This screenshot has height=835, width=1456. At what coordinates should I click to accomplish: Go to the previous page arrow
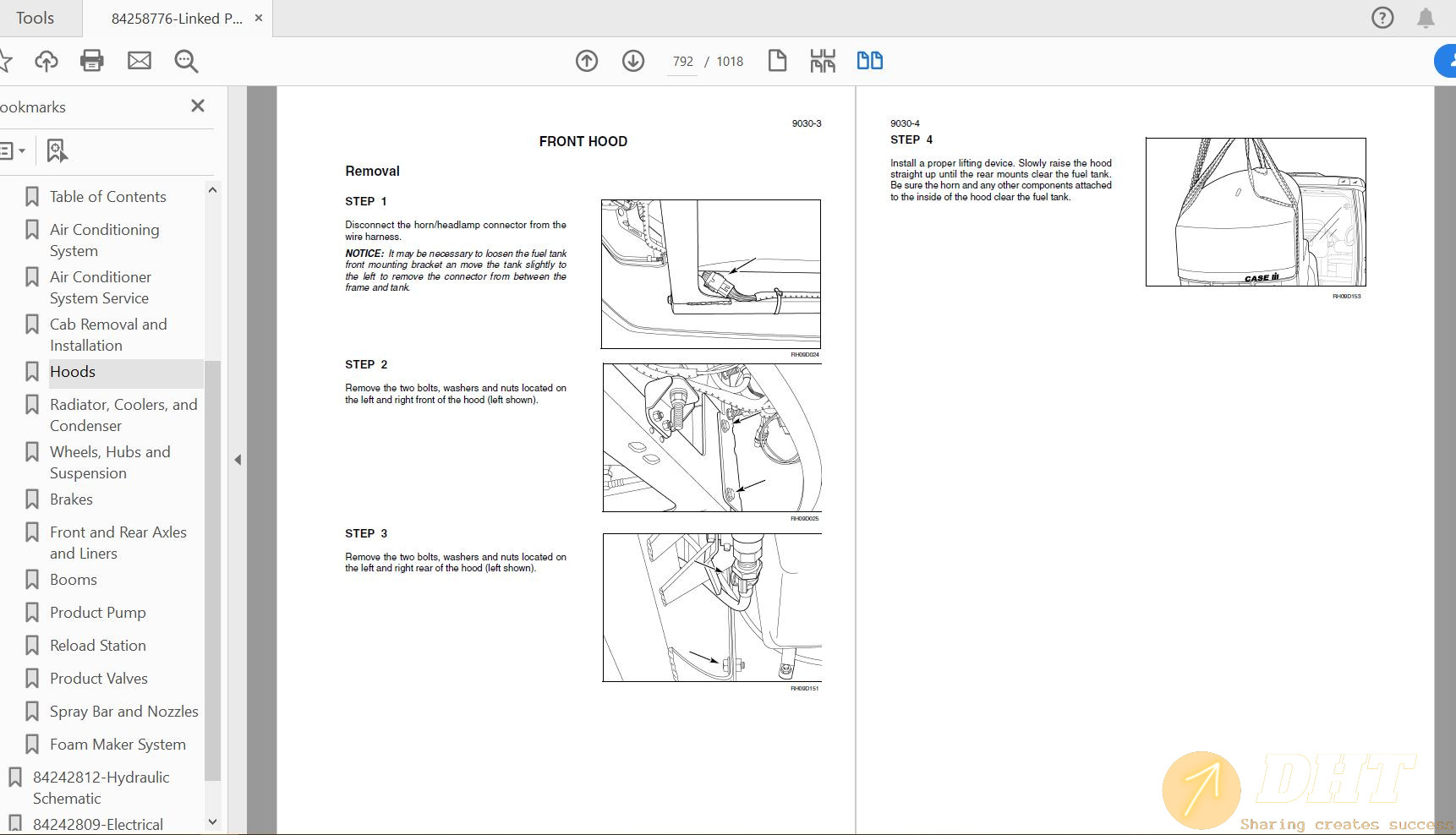pos(587,61)
